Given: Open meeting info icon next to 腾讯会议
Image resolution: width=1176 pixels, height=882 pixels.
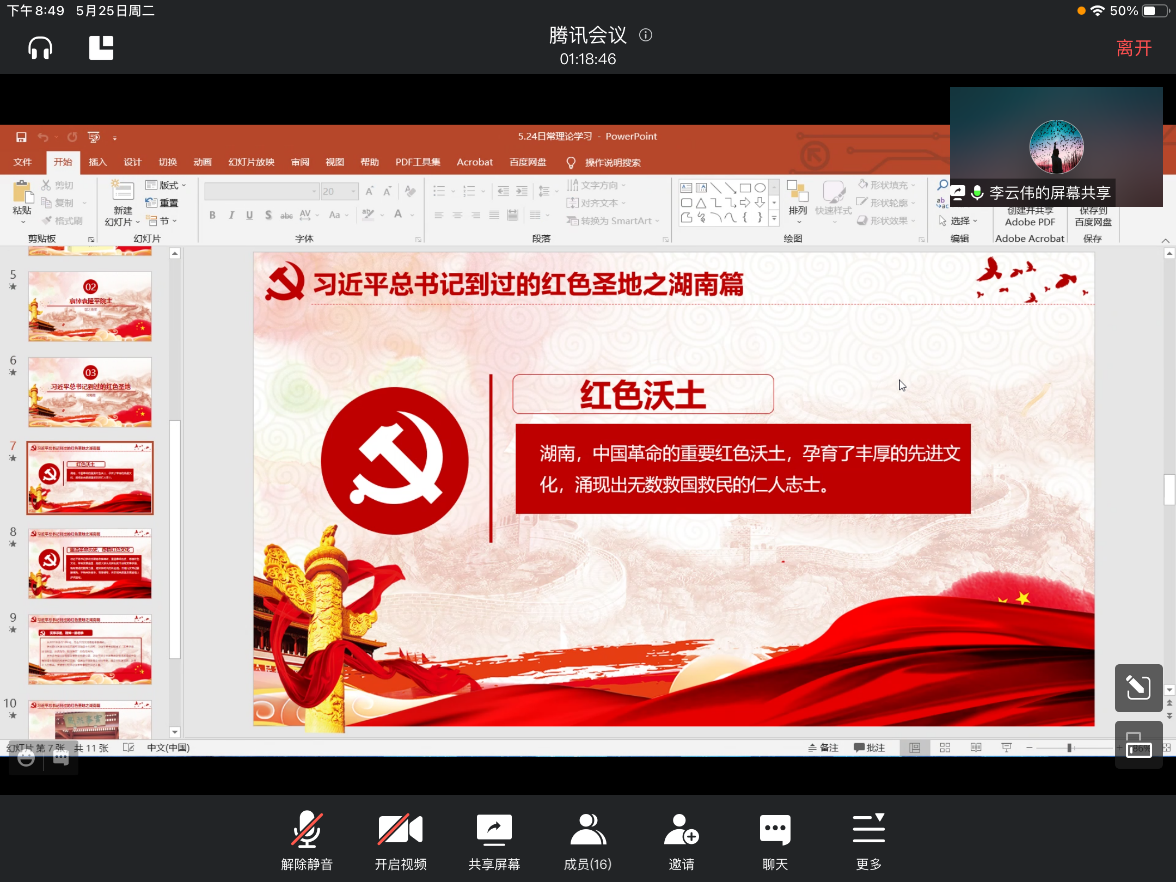Looking at the screenshot, I should click(x=646, y=35).
